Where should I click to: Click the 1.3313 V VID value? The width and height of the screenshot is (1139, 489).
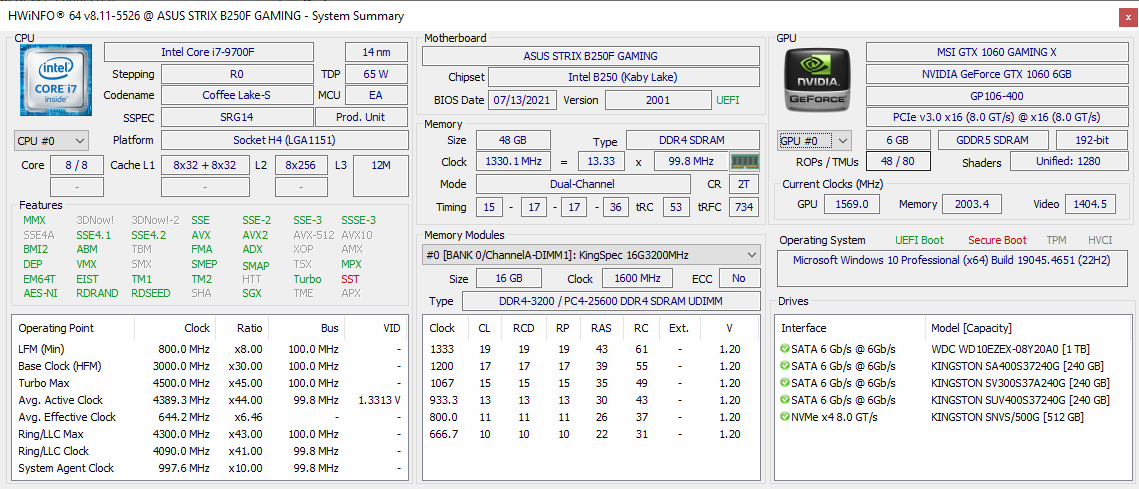tap(380, 400)
